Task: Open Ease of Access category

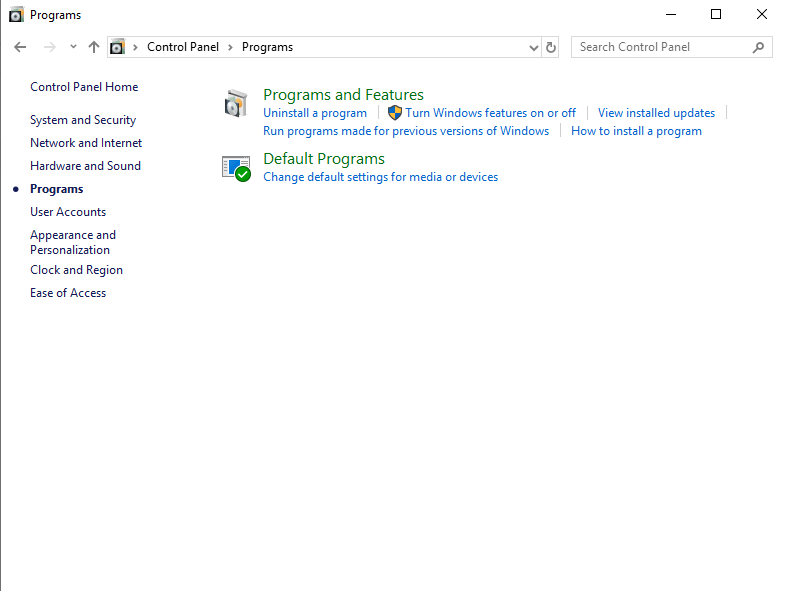Action: 68,293
